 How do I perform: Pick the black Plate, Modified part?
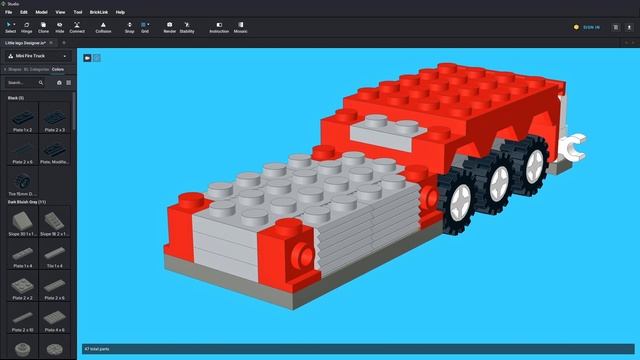tap(54, 150)
